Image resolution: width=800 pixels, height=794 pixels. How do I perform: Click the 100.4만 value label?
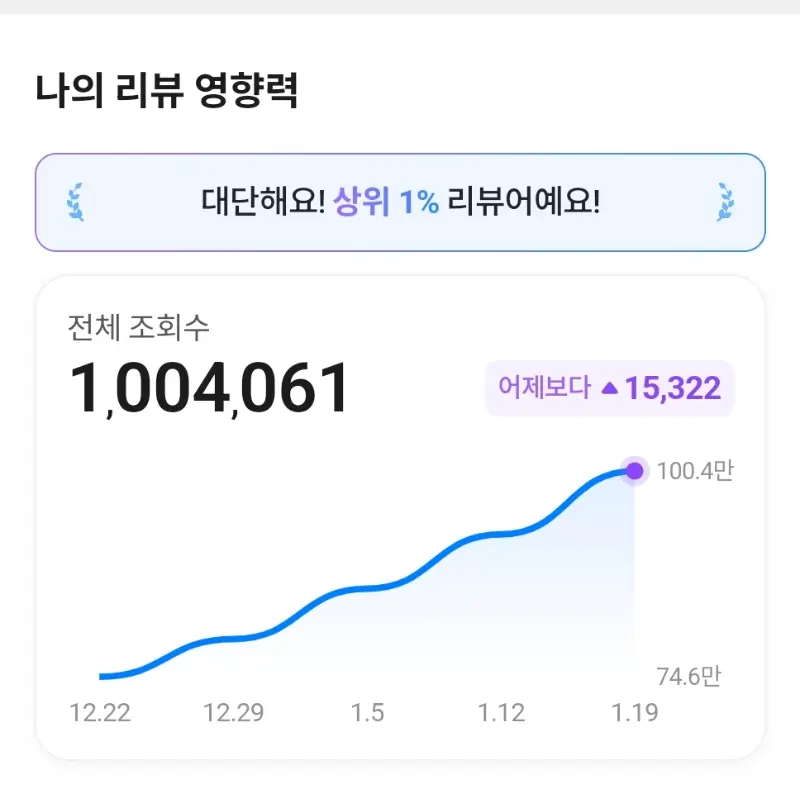[x=697, y=472]
